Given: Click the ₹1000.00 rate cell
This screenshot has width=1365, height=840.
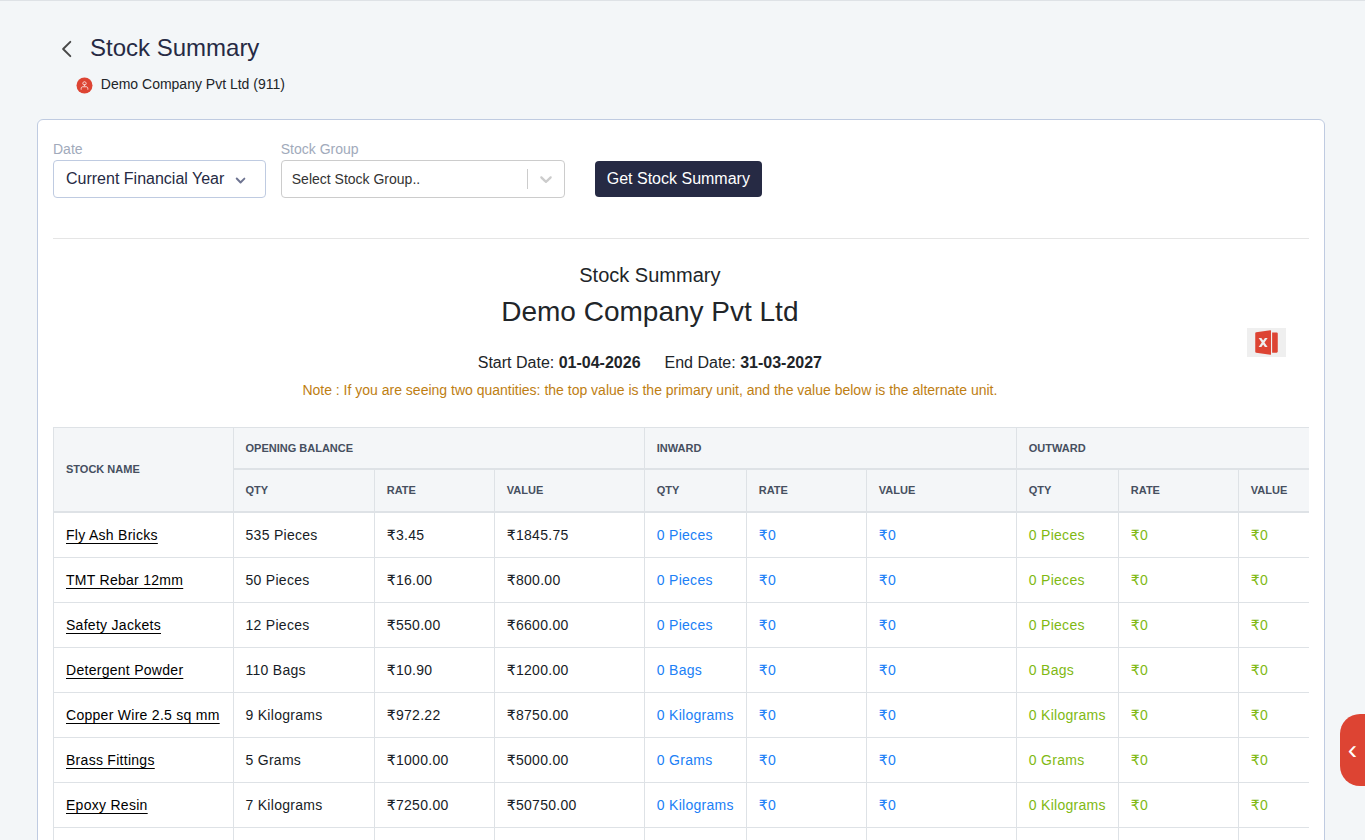Looking at the screenshot, I should click(x=434, y=760).
